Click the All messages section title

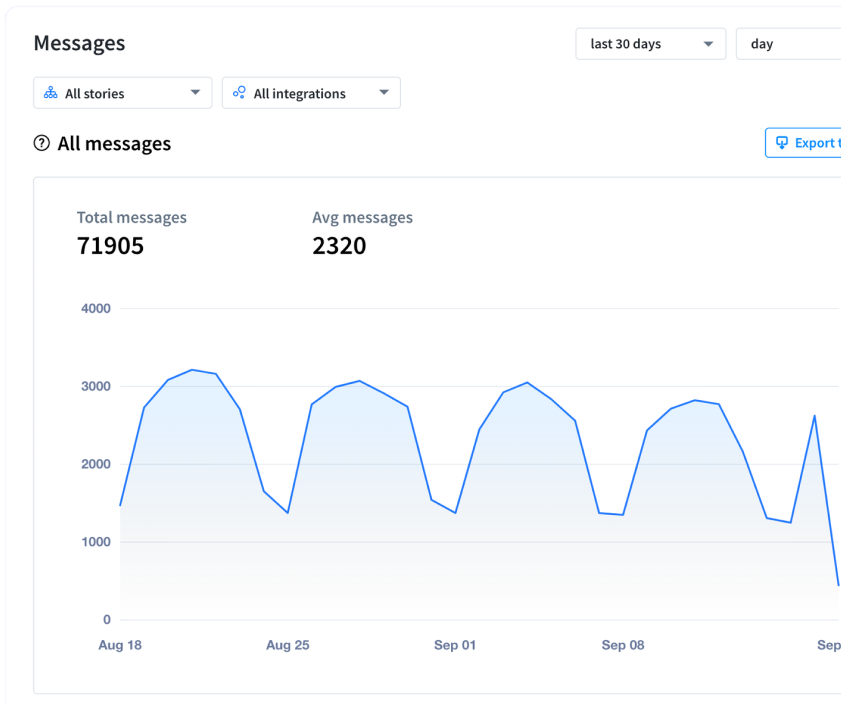[x=114, y=144]
